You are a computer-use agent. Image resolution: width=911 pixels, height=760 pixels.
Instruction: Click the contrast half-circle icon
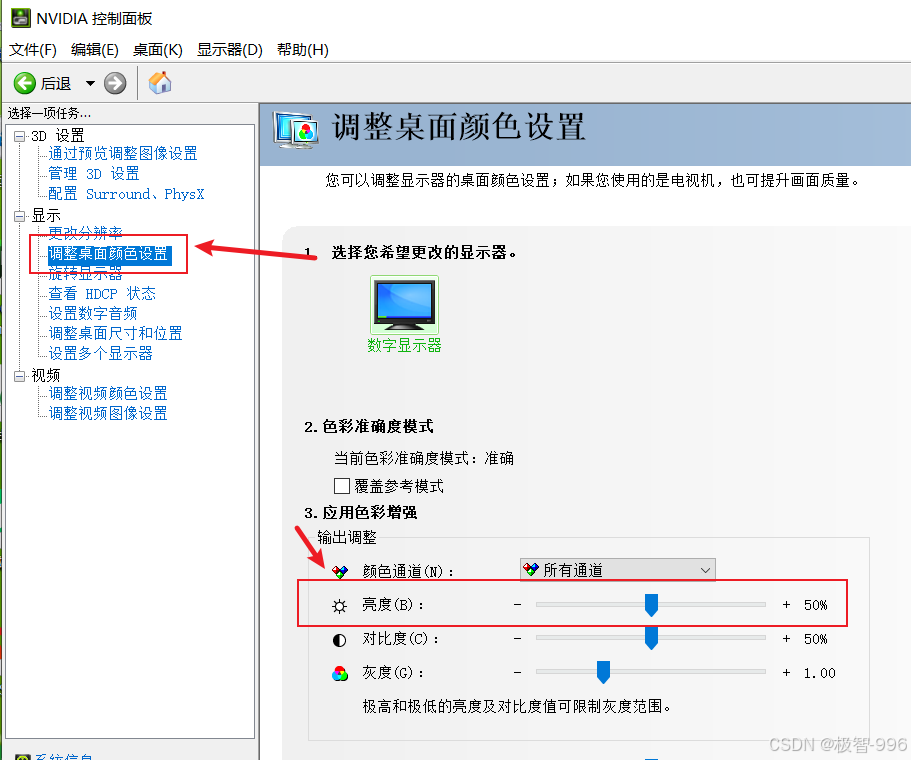[x=339, y=640]
